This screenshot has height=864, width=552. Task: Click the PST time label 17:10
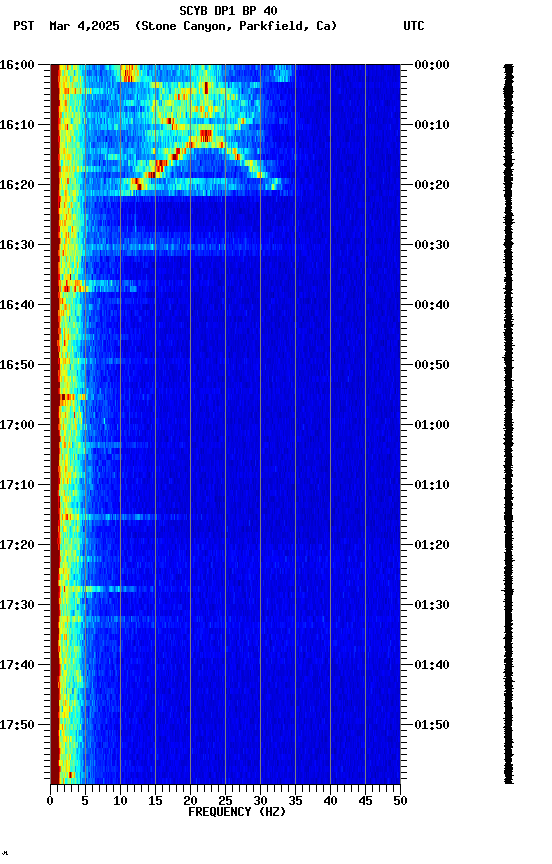coord(17,485)
